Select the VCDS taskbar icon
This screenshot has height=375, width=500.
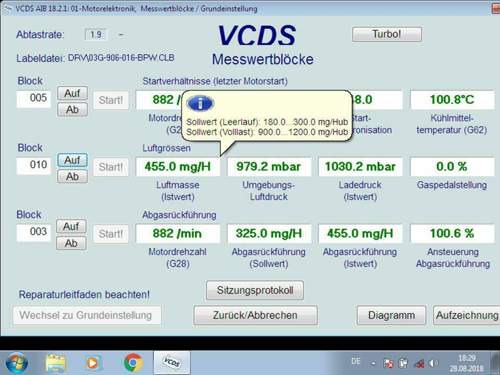pos(172,362)
